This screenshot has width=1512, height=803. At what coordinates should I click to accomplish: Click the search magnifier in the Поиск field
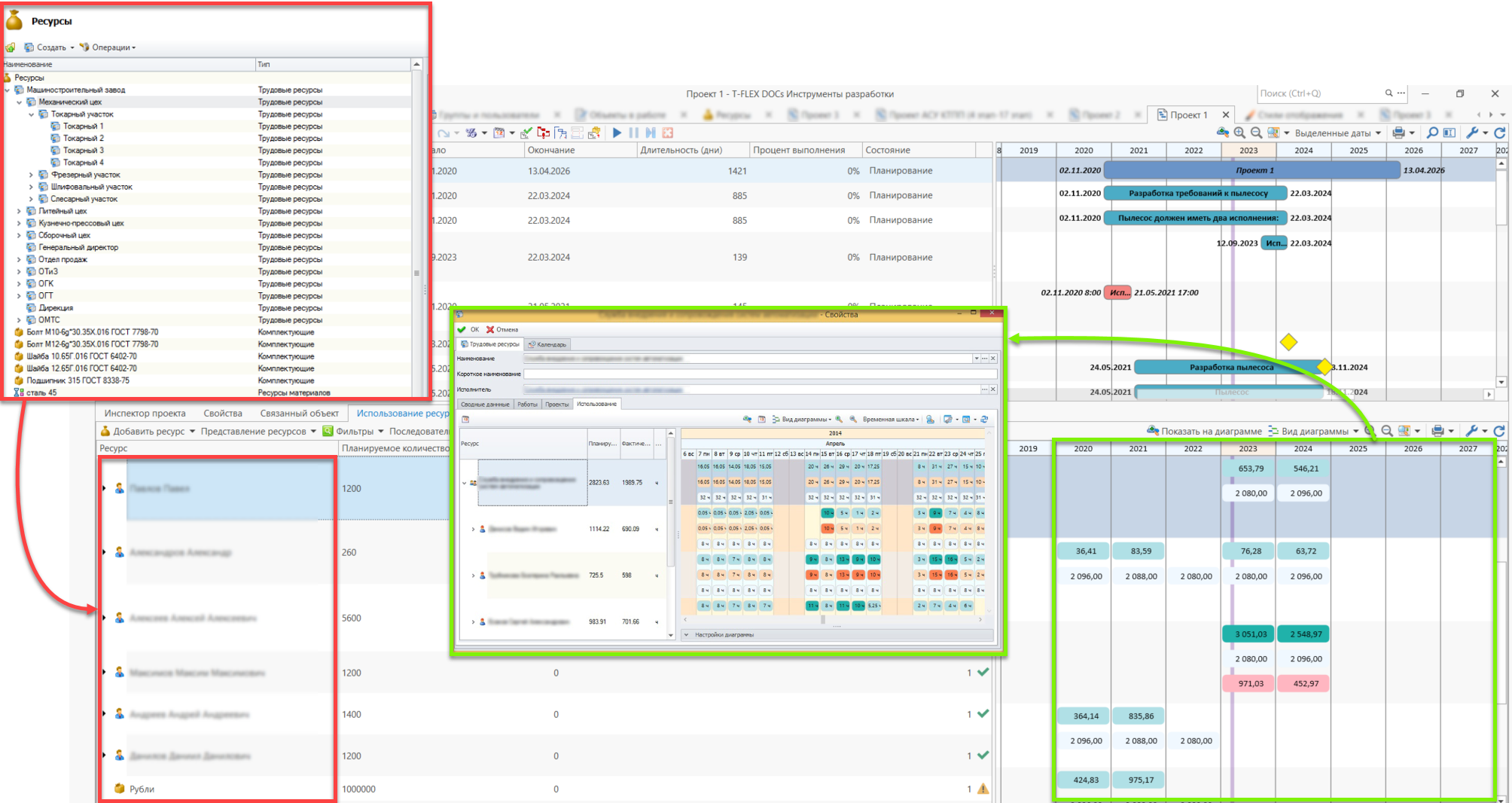click(x=1389, y=93)
